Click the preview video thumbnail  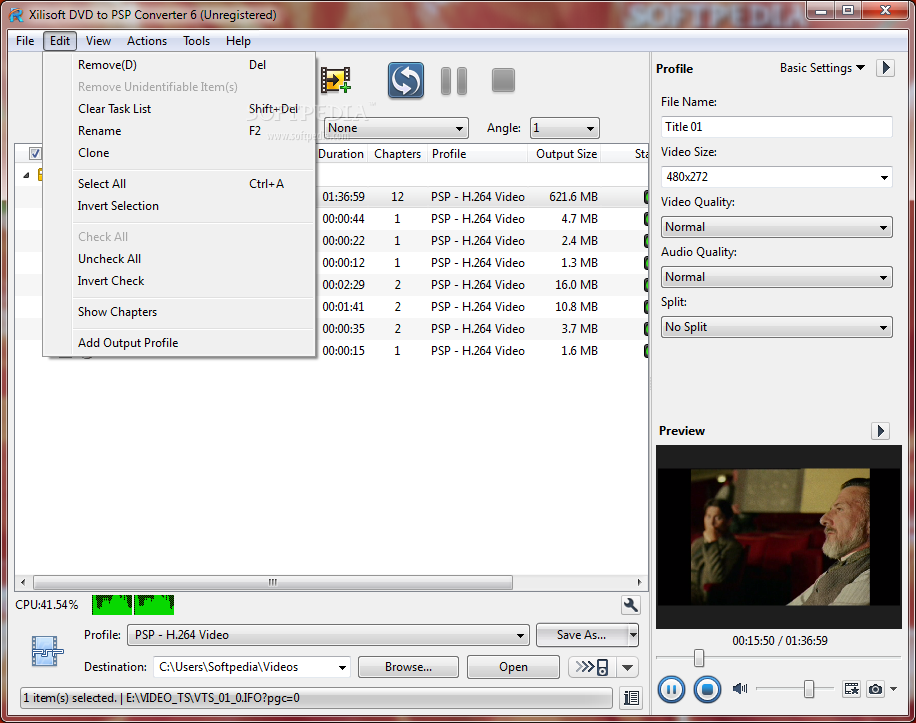click(780, 537)
